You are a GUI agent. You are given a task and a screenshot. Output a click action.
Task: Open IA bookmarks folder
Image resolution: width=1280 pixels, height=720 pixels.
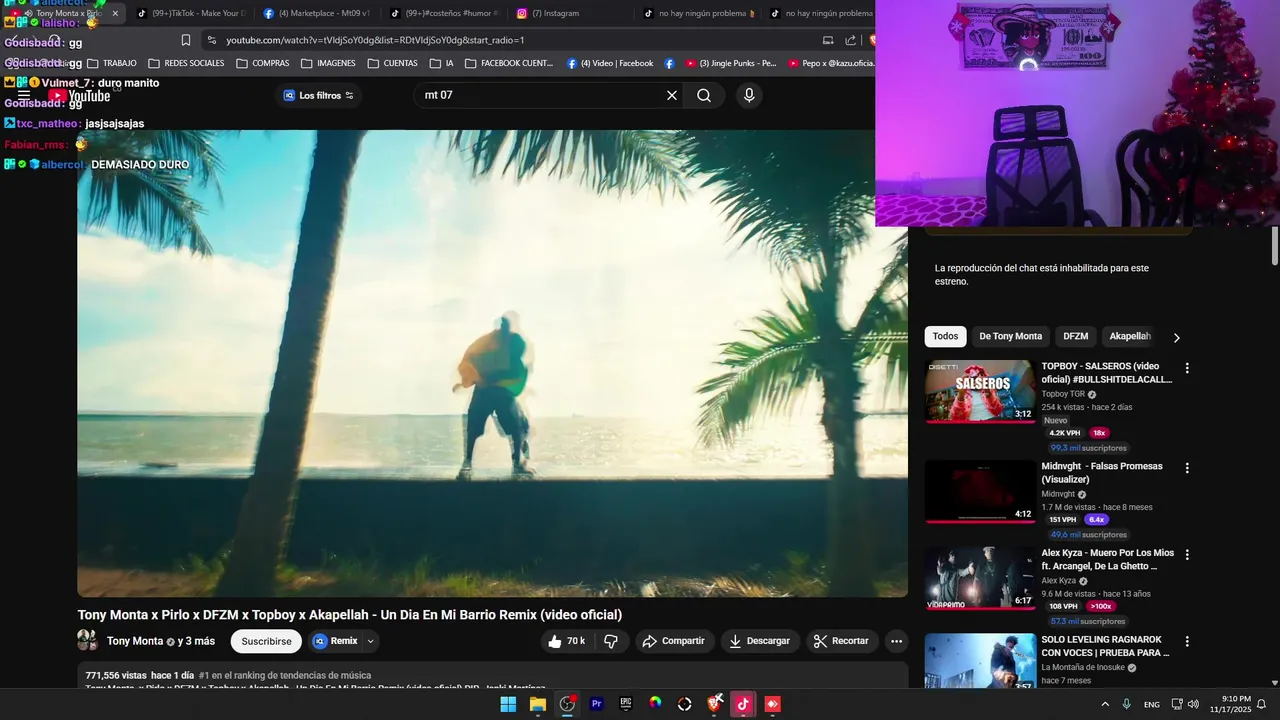(441, 63)
